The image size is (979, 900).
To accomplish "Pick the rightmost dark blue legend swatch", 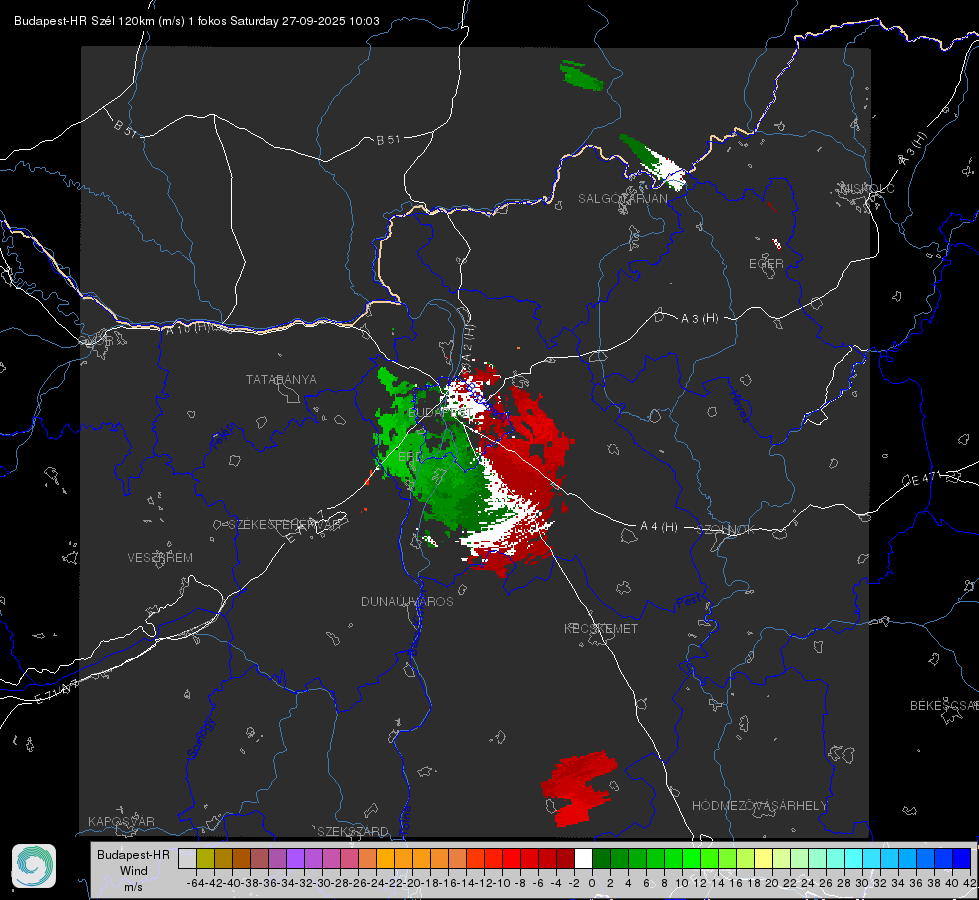I will coord(962,858).
